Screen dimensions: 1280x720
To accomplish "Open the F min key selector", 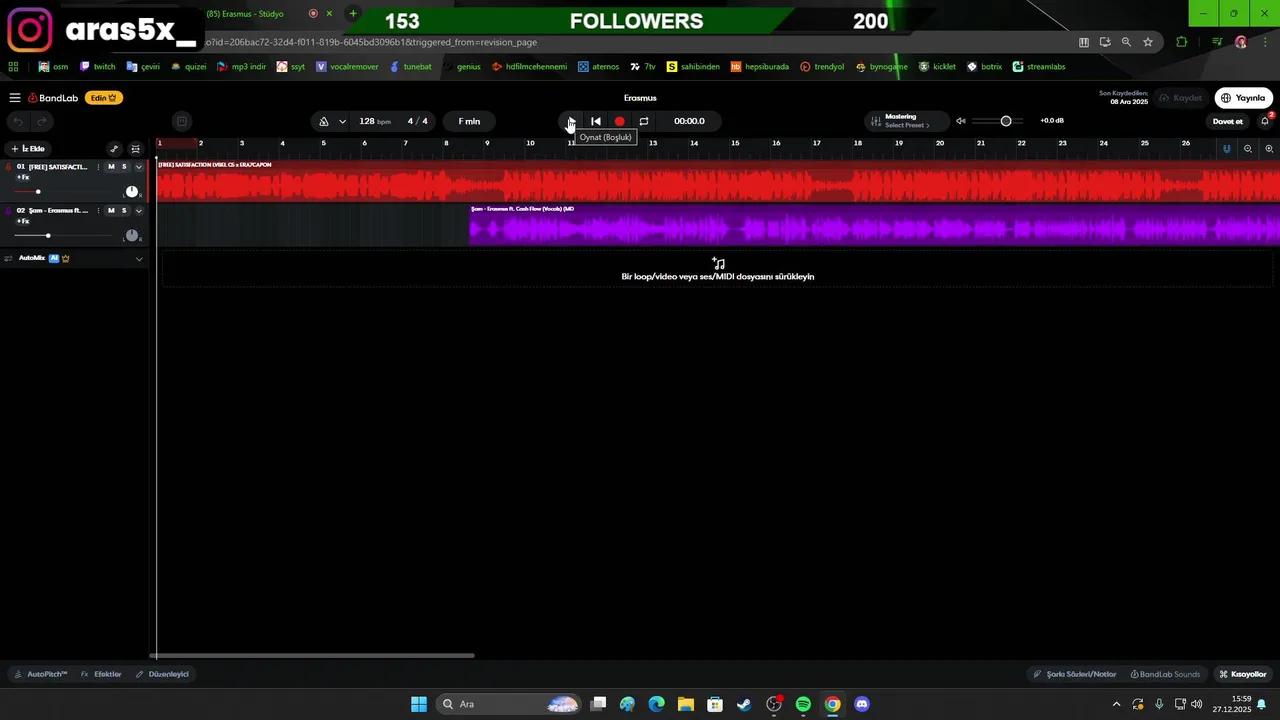I will [x=469, y=121].
